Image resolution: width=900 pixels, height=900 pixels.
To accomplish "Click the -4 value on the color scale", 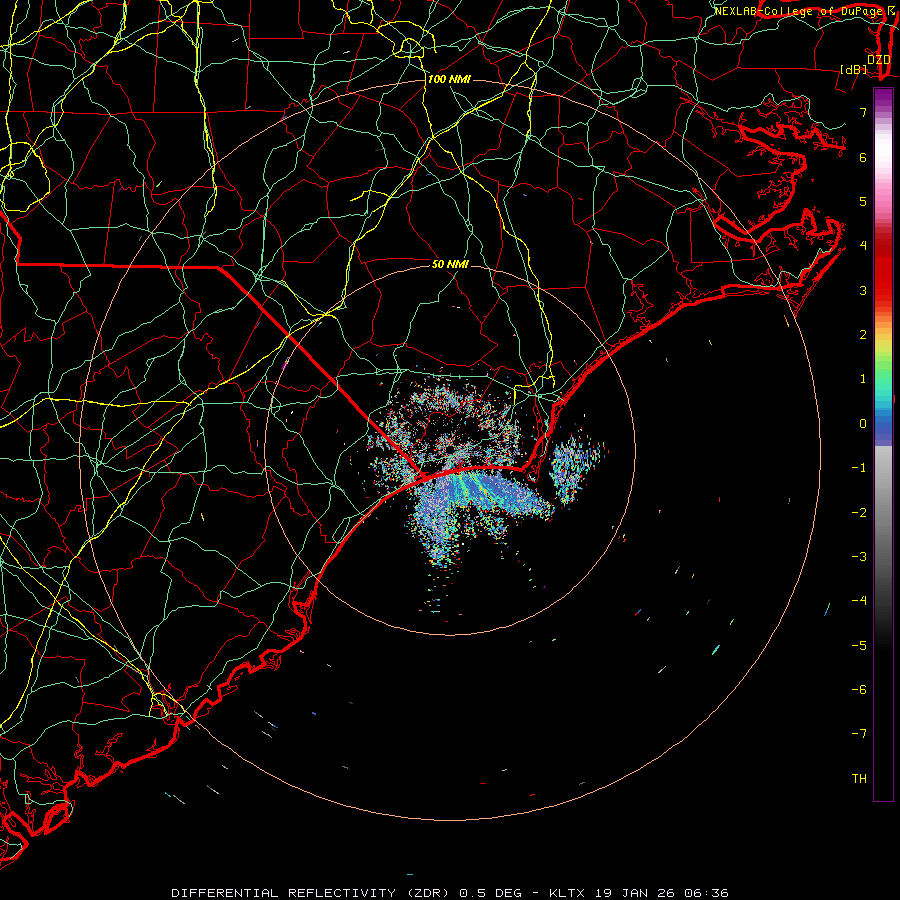I will (859, 601).
